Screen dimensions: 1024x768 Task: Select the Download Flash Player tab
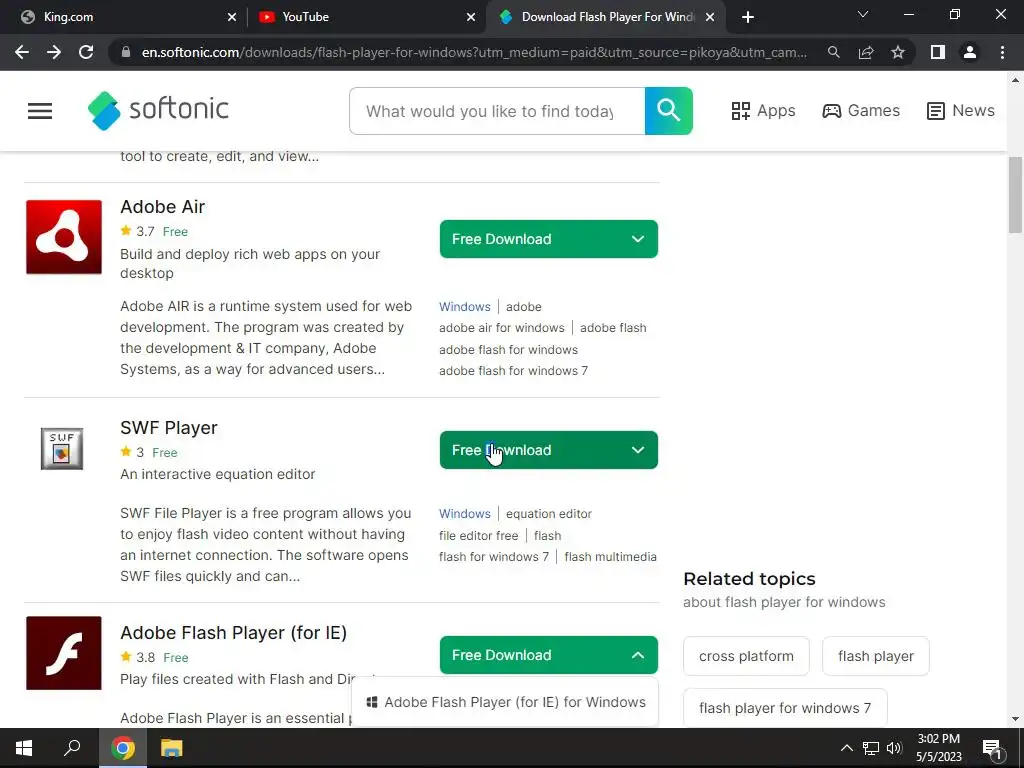pyautogui.click(x=604, y=17)
